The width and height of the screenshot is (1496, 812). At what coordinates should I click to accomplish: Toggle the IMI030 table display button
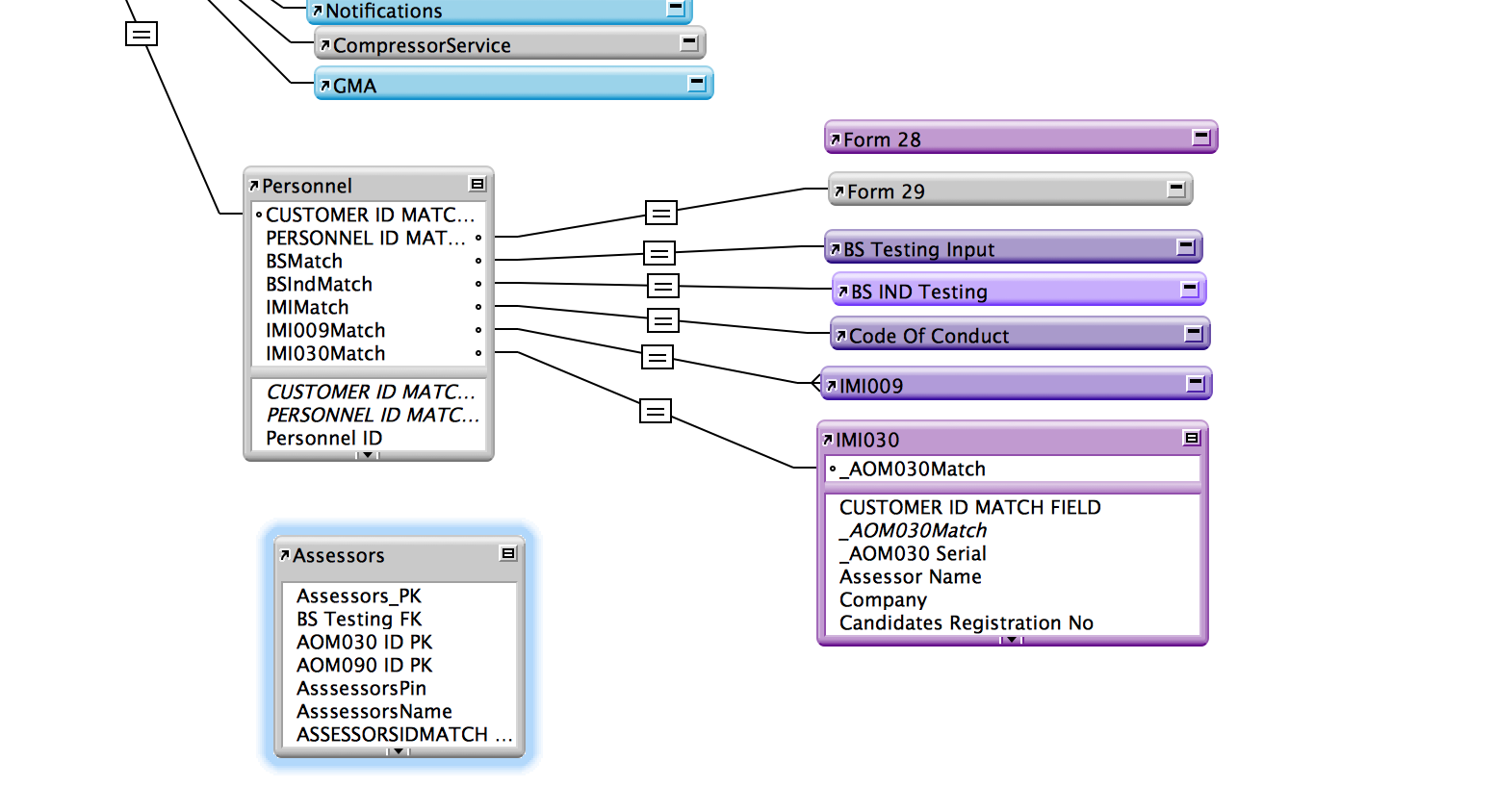[1192, 438]
